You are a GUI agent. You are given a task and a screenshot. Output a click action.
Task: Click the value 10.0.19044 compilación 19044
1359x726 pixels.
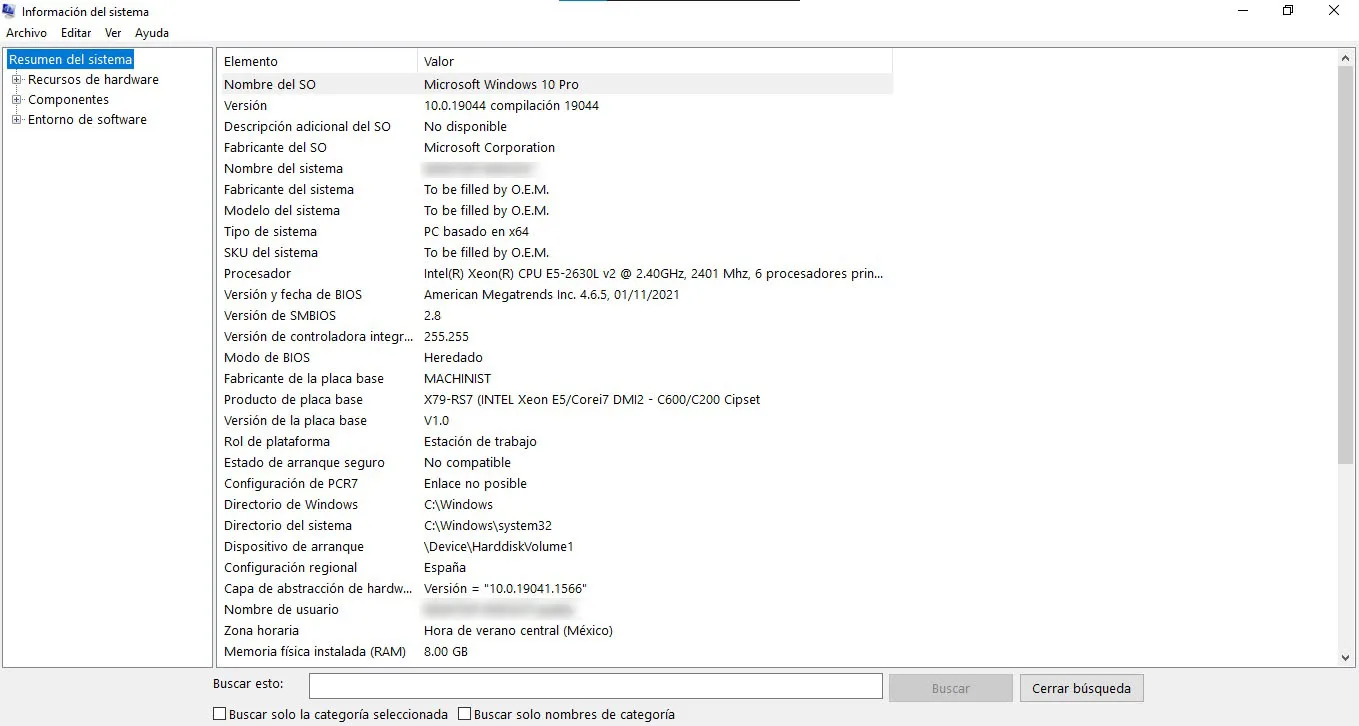point(511,106)
